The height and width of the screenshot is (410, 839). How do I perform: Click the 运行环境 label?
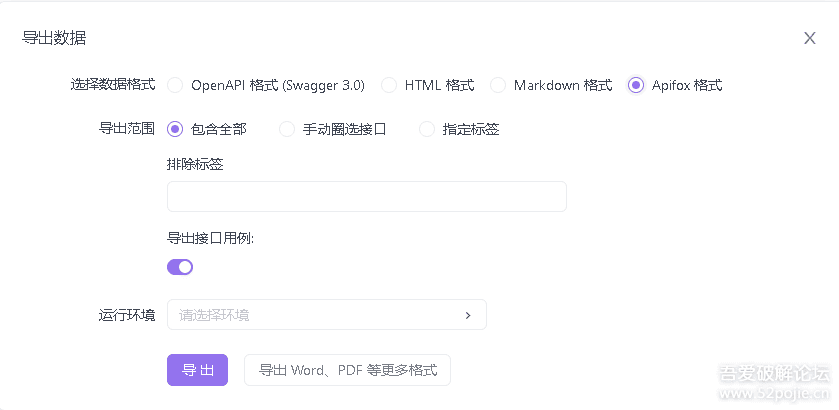click(x=127, y=315)
